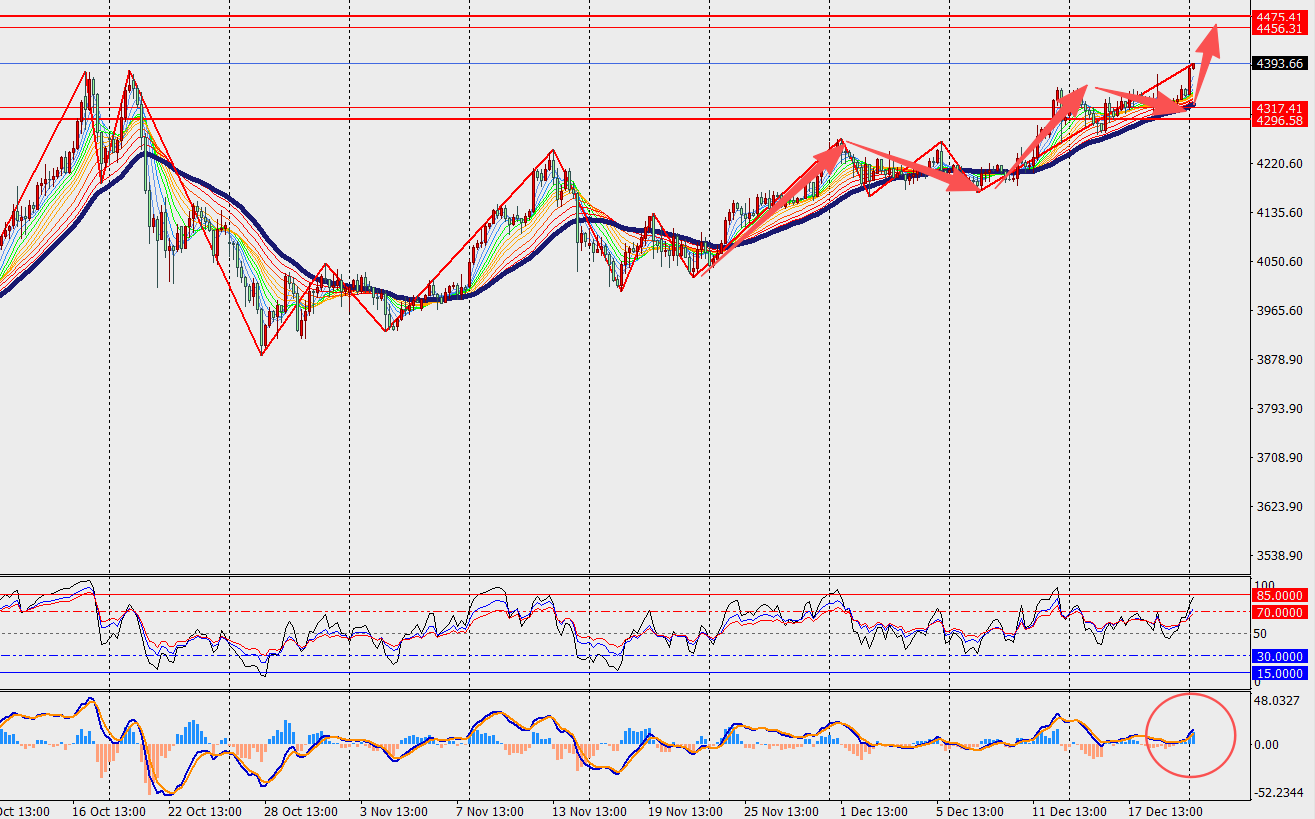Viewport: 1315px width, 819px height.
Task: Click the 4296.58 red price label
Action: pos(1280,120)
